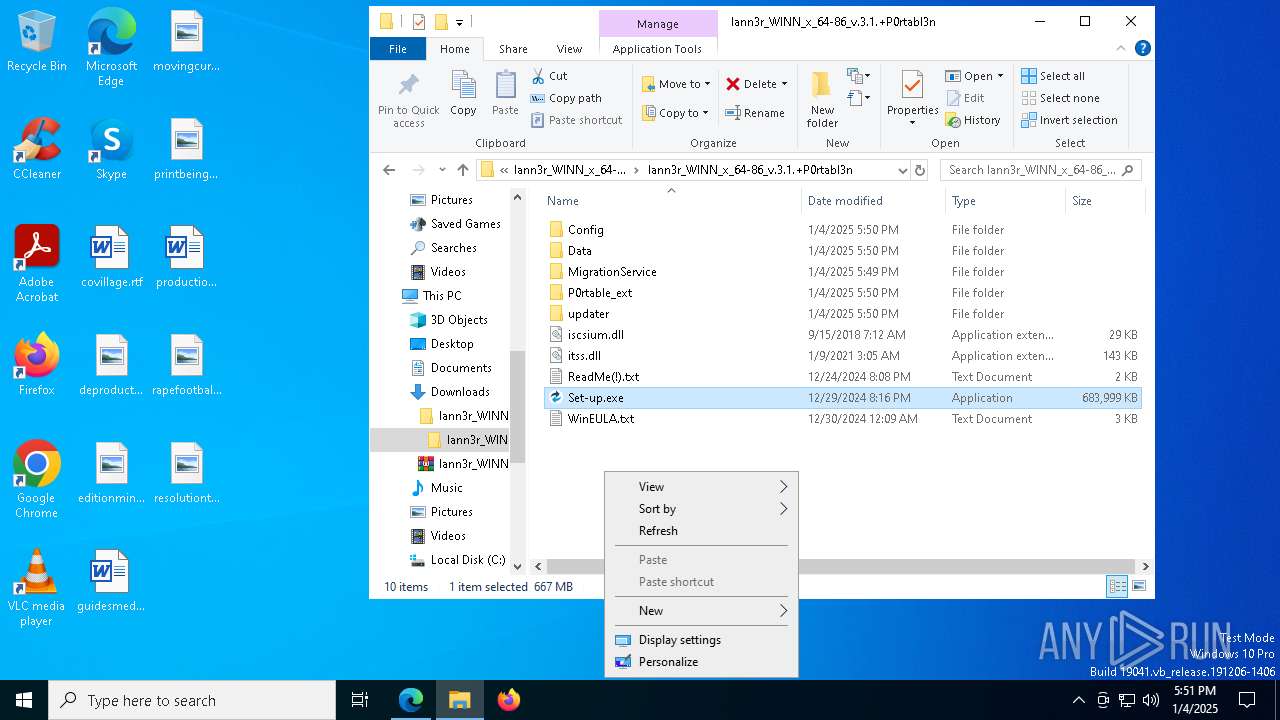Open the notification center icon

1247,700
